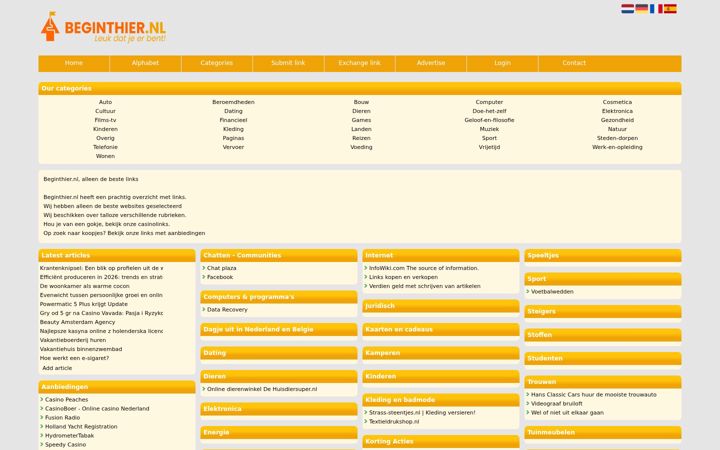This screenshot has height=450, width=720.
Task: Open Exchange link menu item
Action: click(x=360, y=63)
